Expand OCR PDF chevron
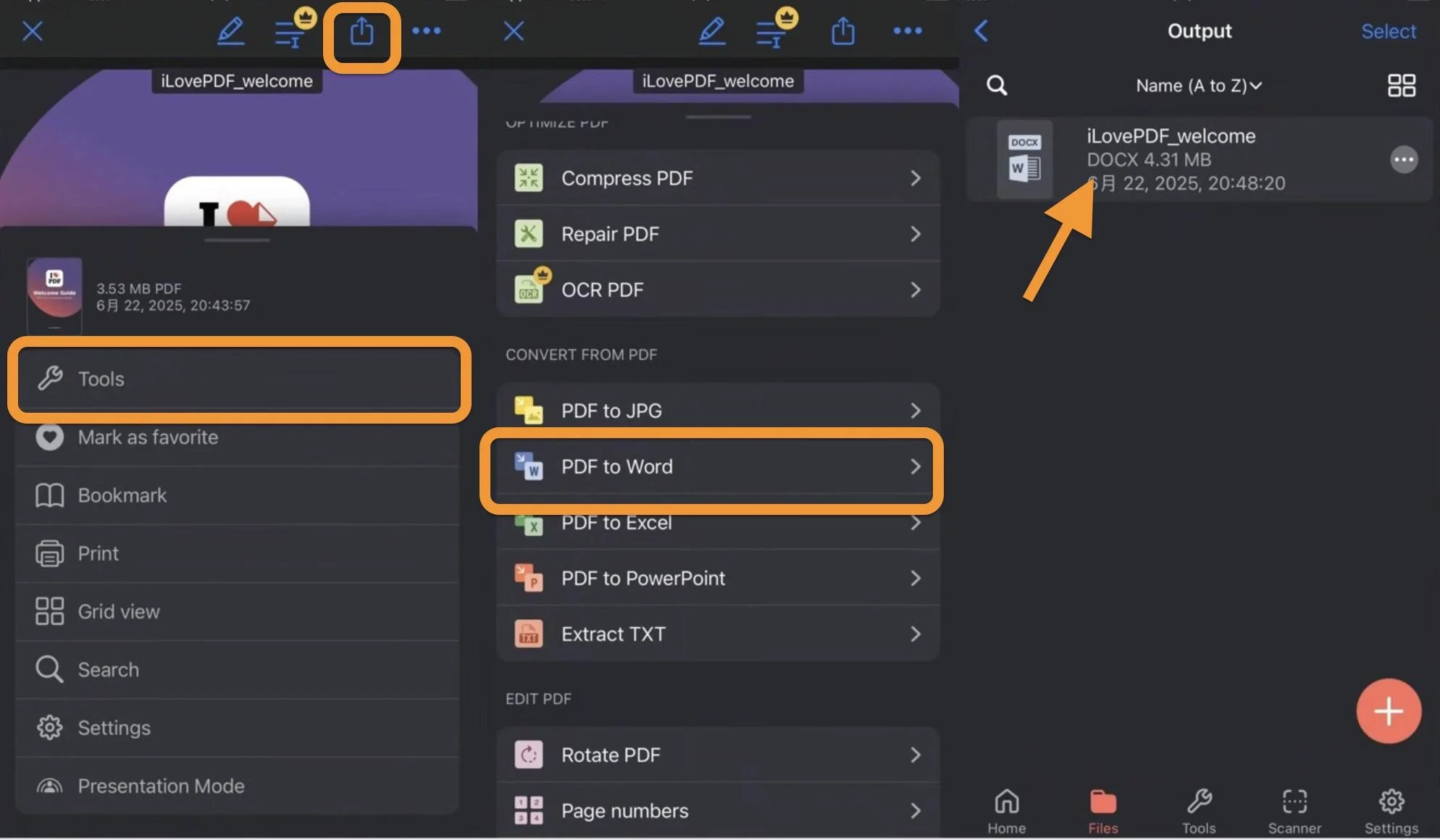 pos(916,290)
